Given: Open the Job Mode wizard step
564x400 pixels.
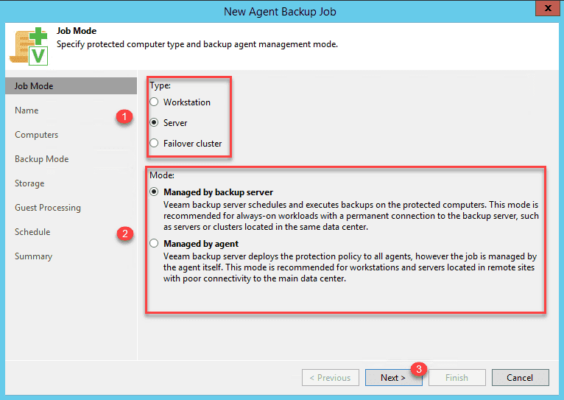Looking at the screenshot, I should (71, 86).
